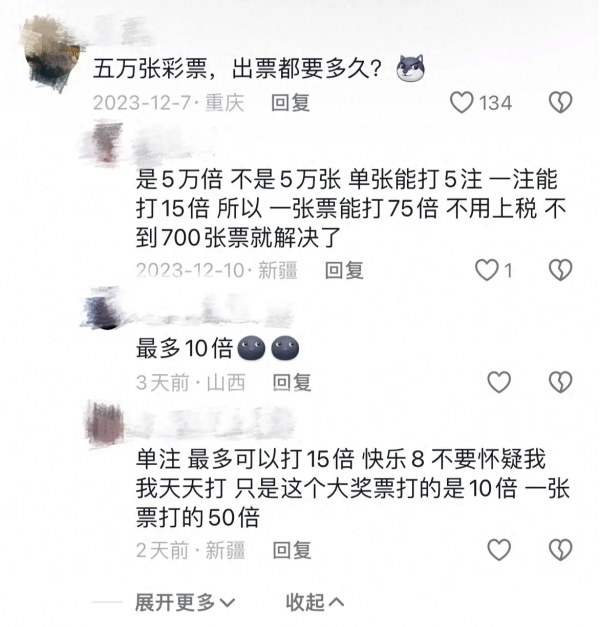
Task: Tap the dog emoji in top comment
Action: tap(410, 68)
